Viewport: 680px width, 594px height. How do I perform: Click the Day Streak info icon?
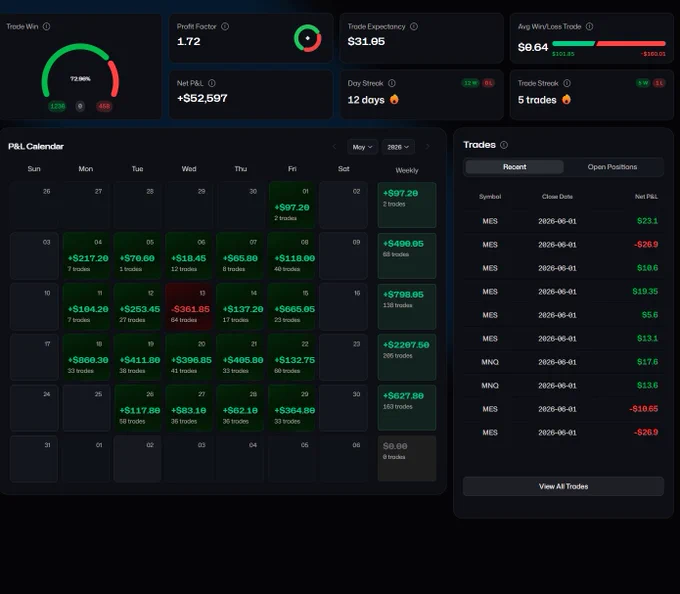(x=392, y=83)
